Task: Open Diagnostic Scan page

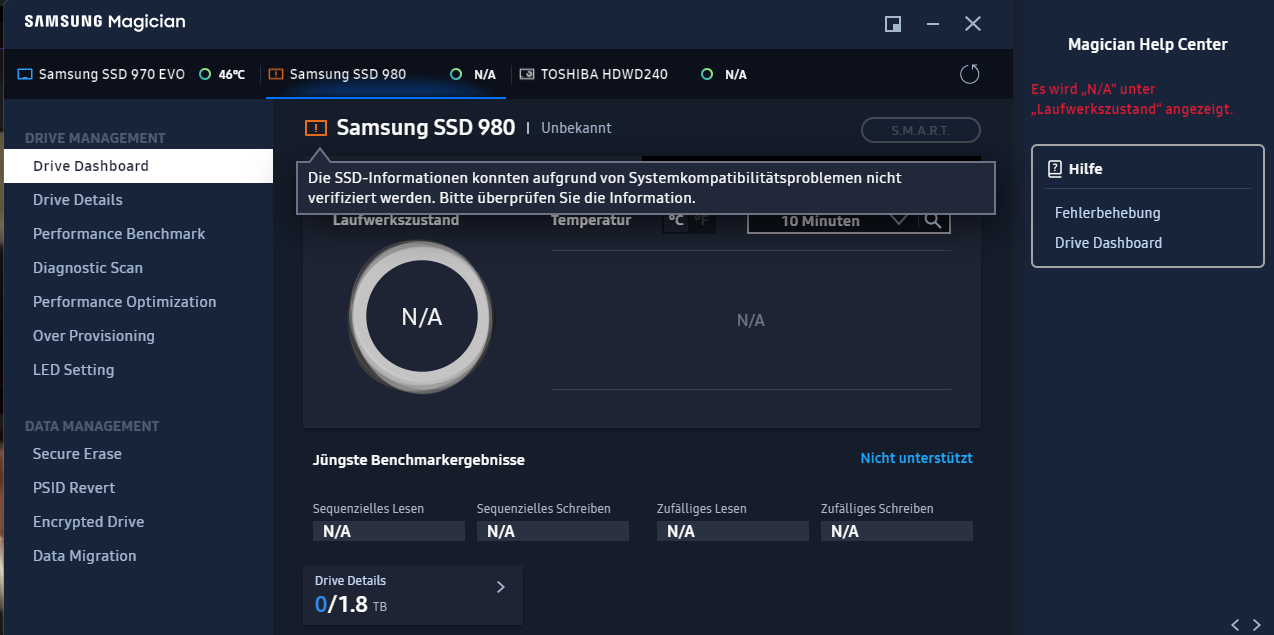Action: 138,268
